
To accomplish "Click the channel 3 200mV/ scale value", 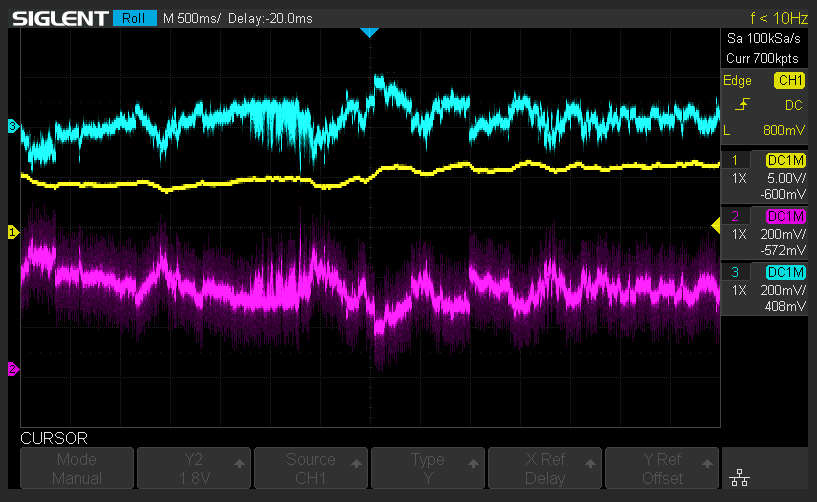I will (783, 290).
